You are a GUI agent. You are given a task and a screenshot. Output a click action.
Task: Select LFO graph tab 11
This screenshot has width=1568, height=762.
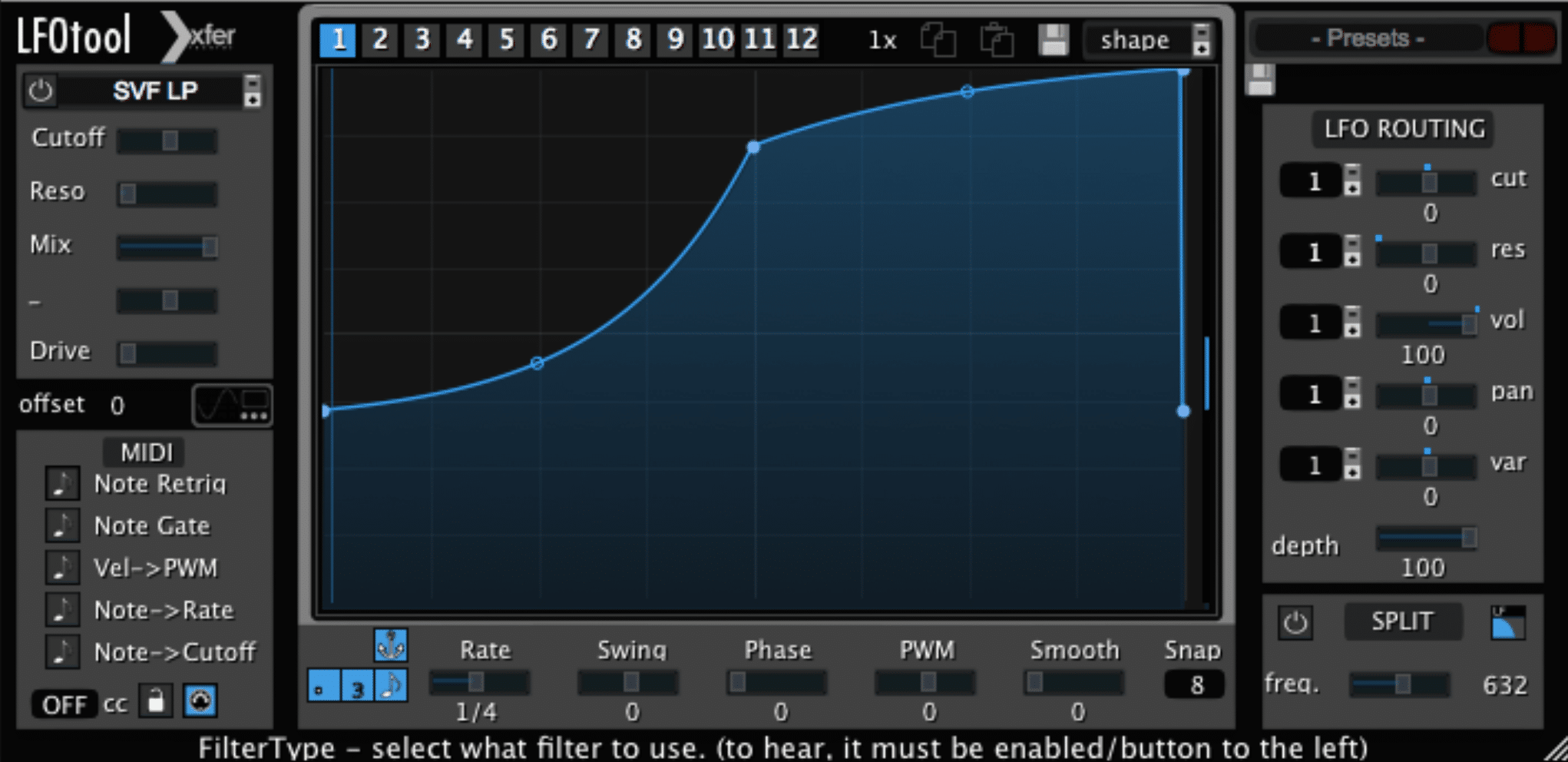tap(760, 39)
